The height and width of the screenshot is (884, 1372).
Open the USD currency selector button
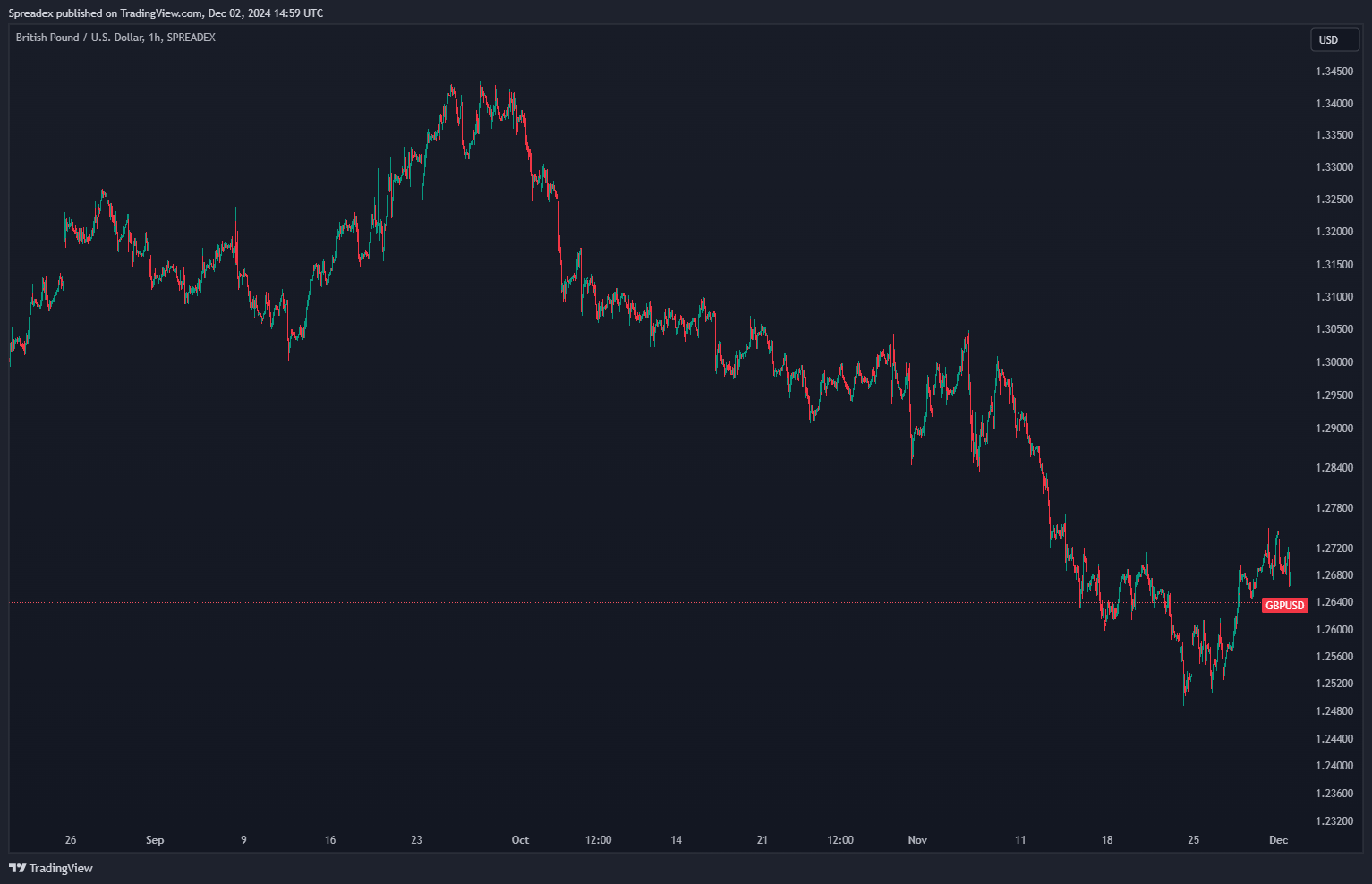(1334, 39)
